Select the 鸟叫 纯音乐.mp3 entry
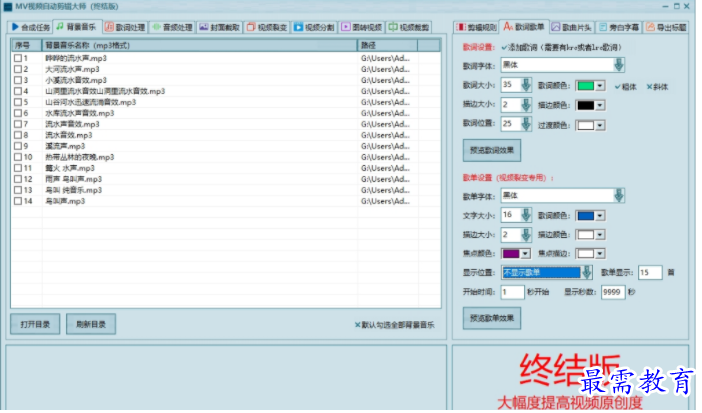The image size is (702, 413). point(226,190)
